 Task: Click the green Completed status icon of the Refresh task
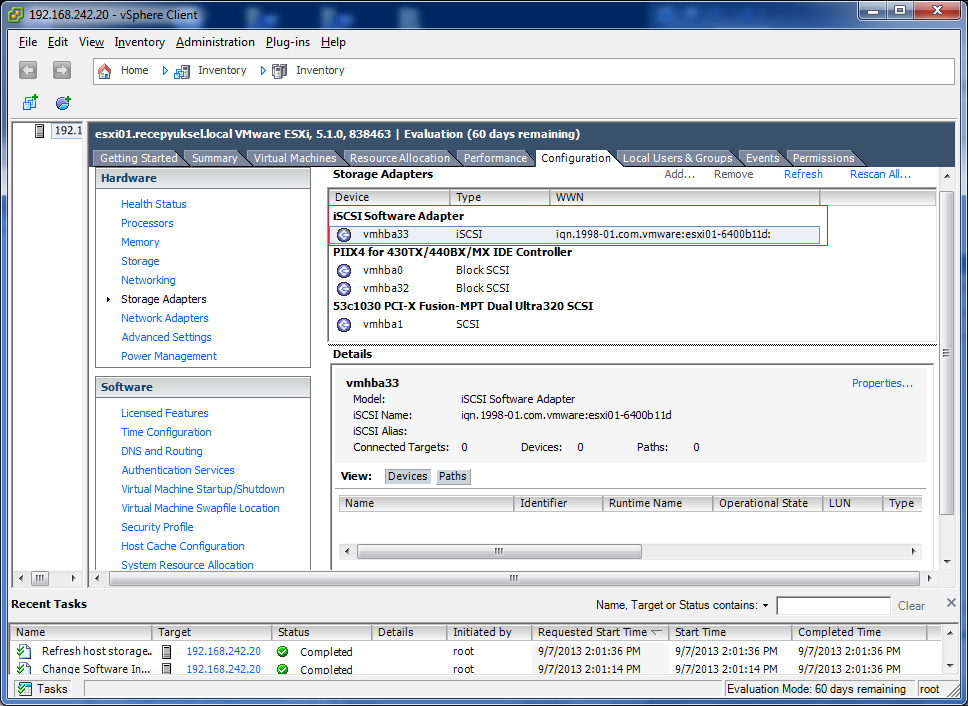(x=283, y=651)
